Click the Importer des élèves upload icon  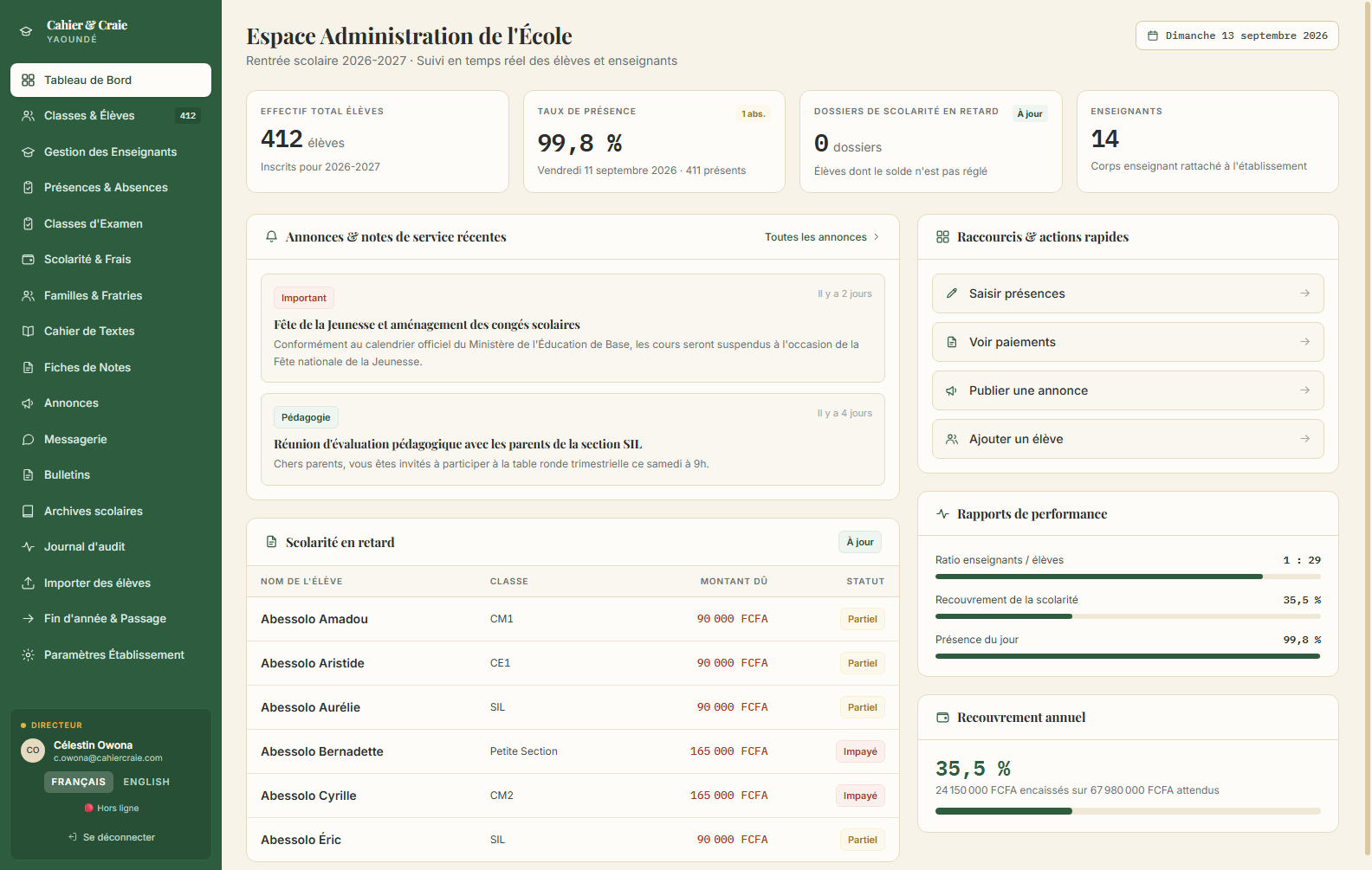(x=28, y=583)
